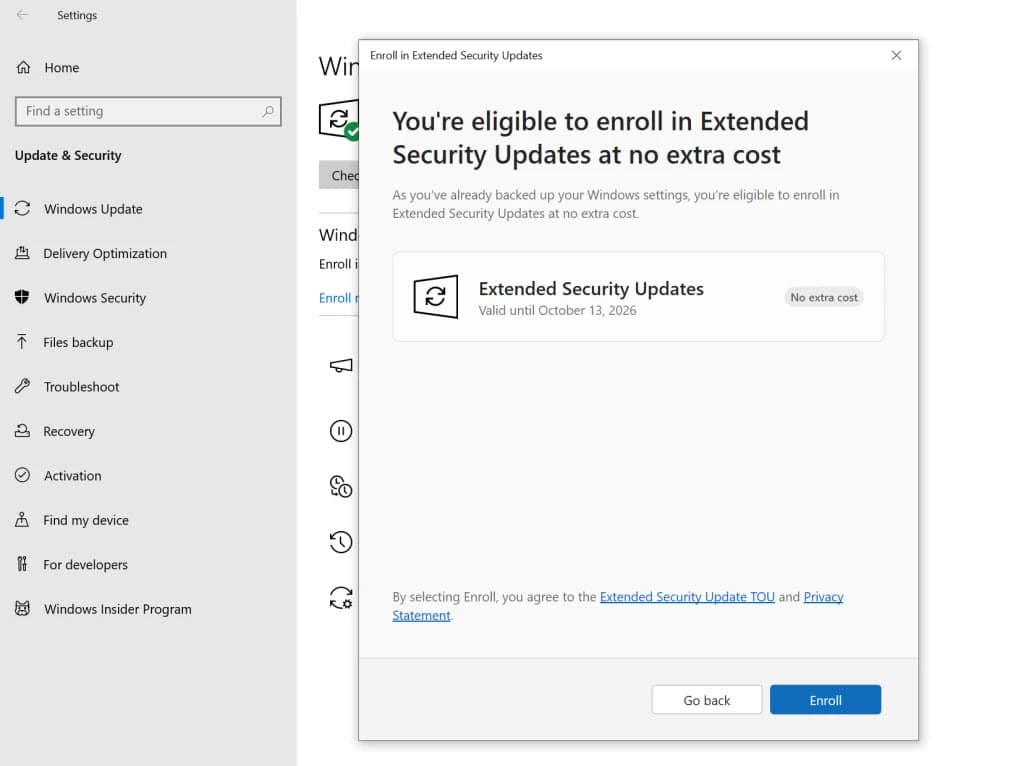Click the search magnifier icon in settings
1023x766 pixels.
coord(268,112)
